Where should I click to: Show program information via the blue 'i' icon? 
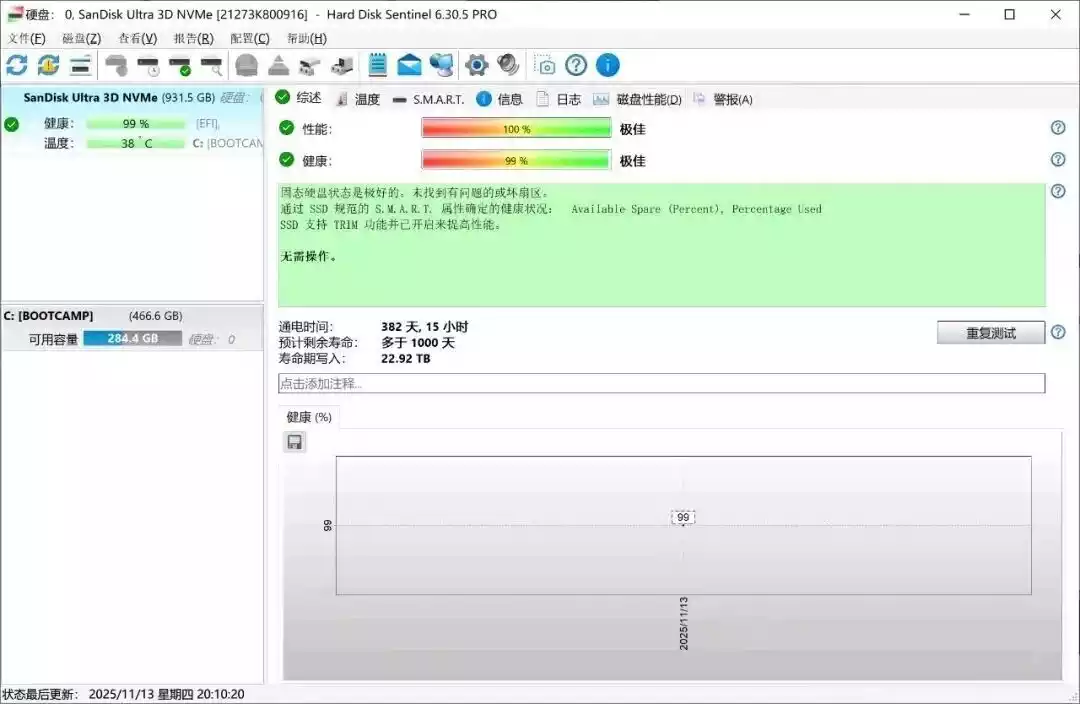click(607, 65)
